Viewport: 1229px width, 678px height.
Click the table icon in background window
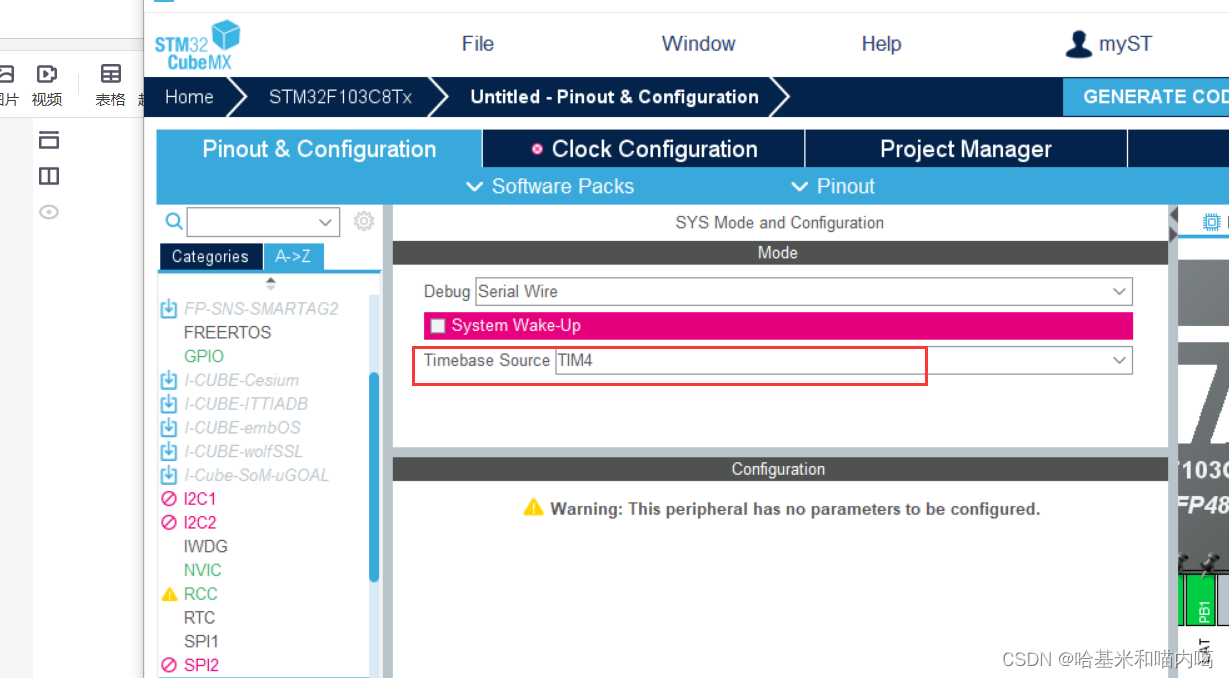111,74
